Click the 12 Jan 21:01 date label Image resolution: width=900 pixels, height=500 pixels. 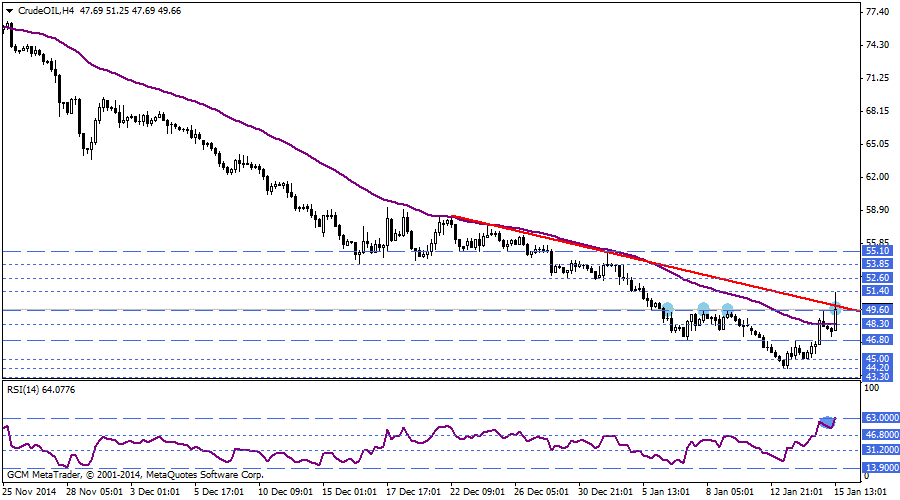796,492
